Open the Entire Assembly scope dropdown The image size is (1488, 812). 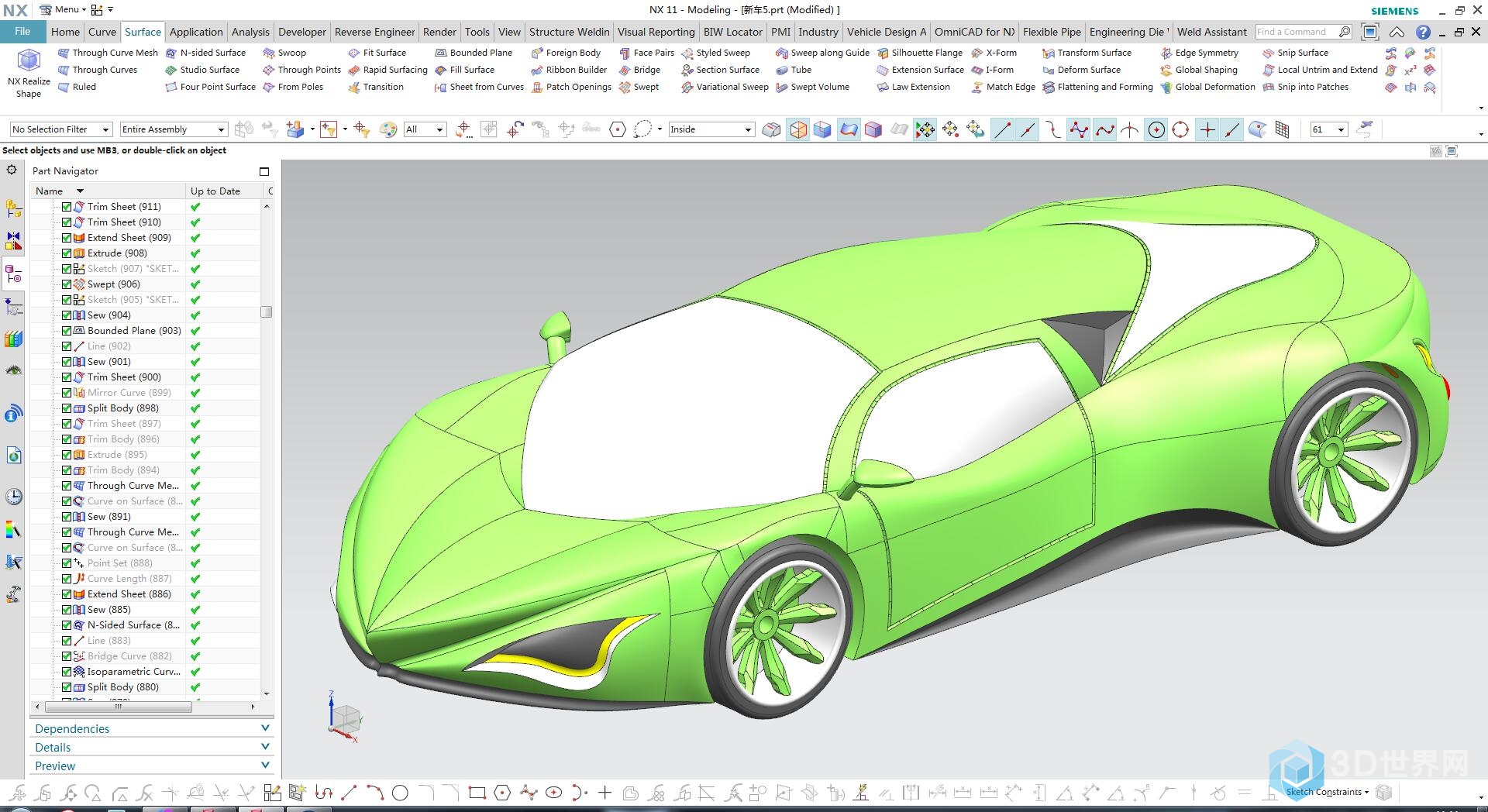[x=174, y=129]
